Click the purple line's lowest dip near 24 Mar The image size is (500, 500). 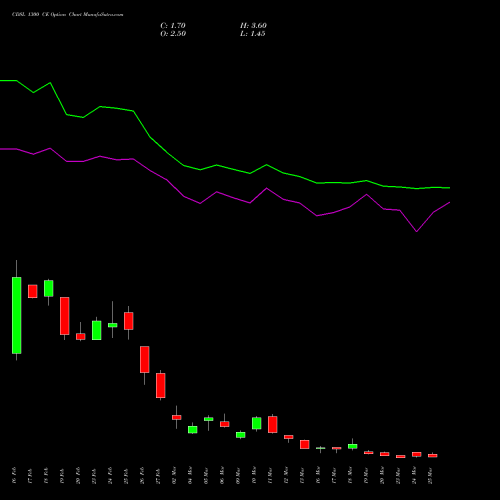tap(417, 231)
